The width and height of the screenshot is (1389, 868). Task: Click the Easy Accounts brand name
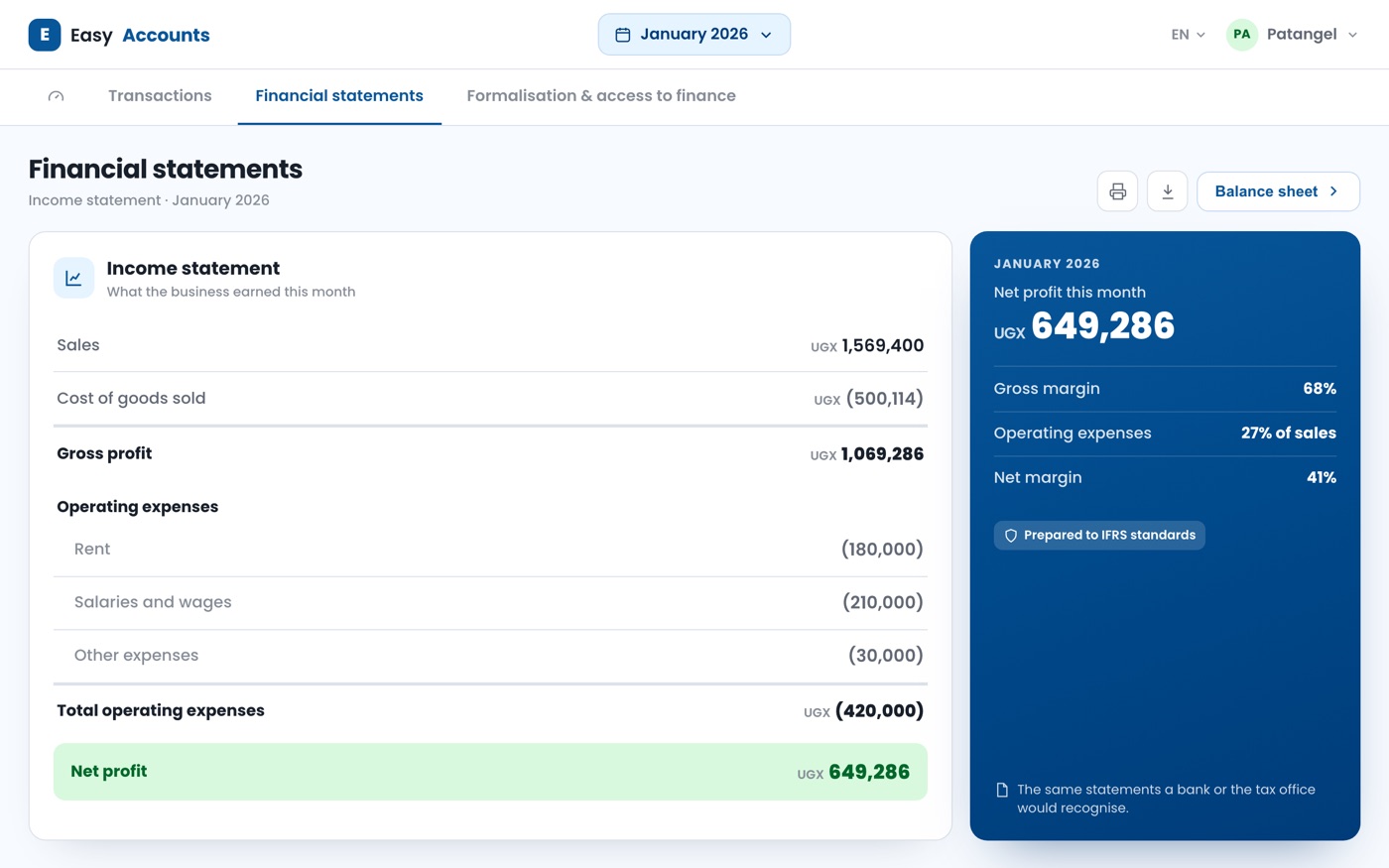(x=140, y=36)
